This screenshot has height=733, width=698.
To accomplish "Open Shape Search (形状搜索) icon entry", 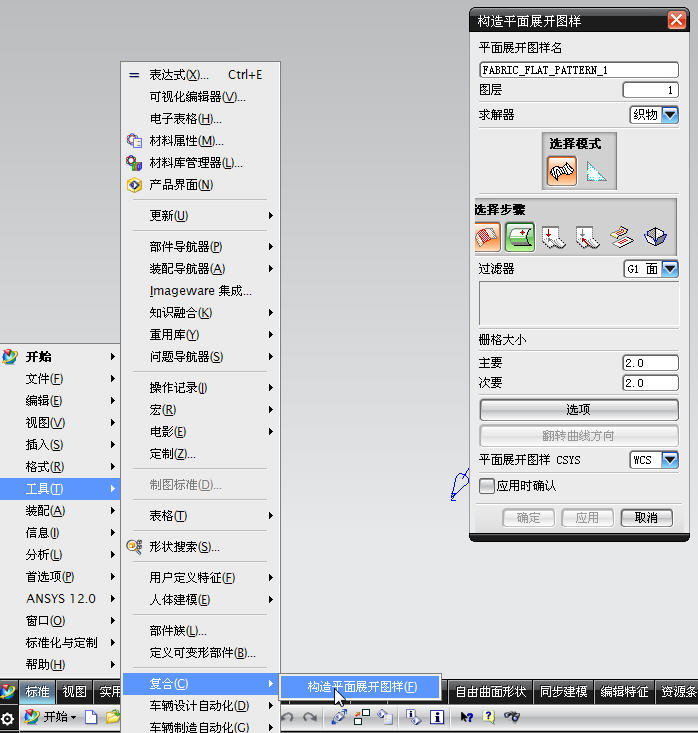I will coord(134,546).
